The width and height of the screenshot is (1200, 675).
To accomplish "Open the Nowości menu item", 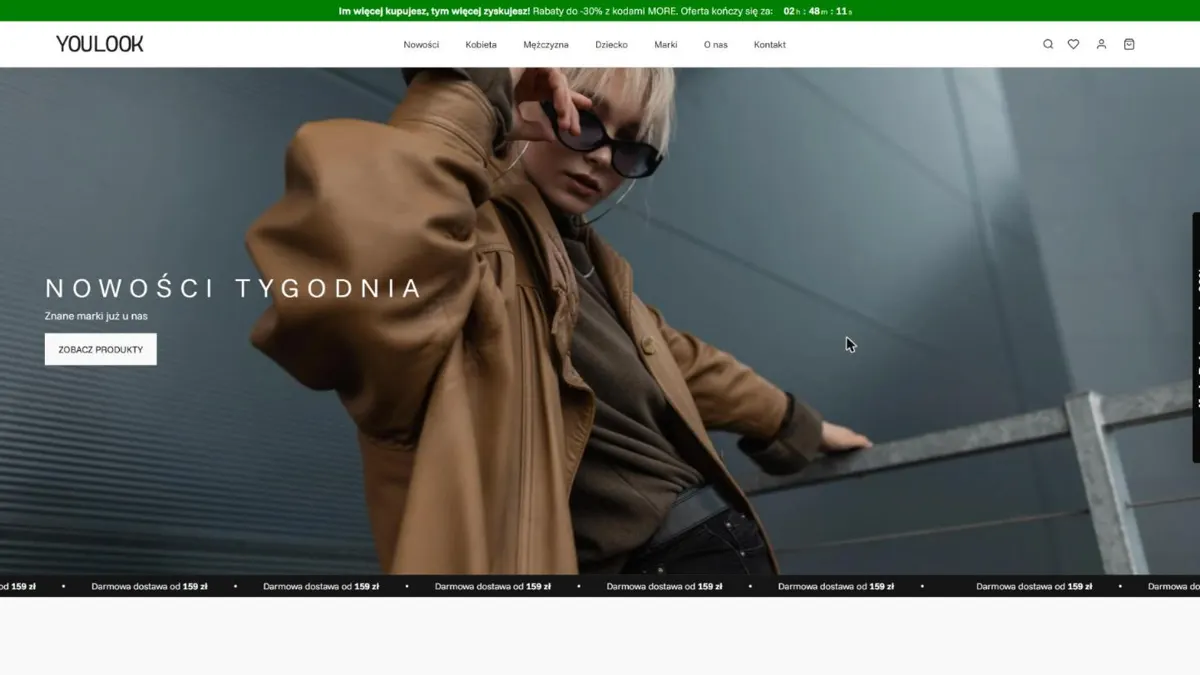I will click(x=421, y=45).
